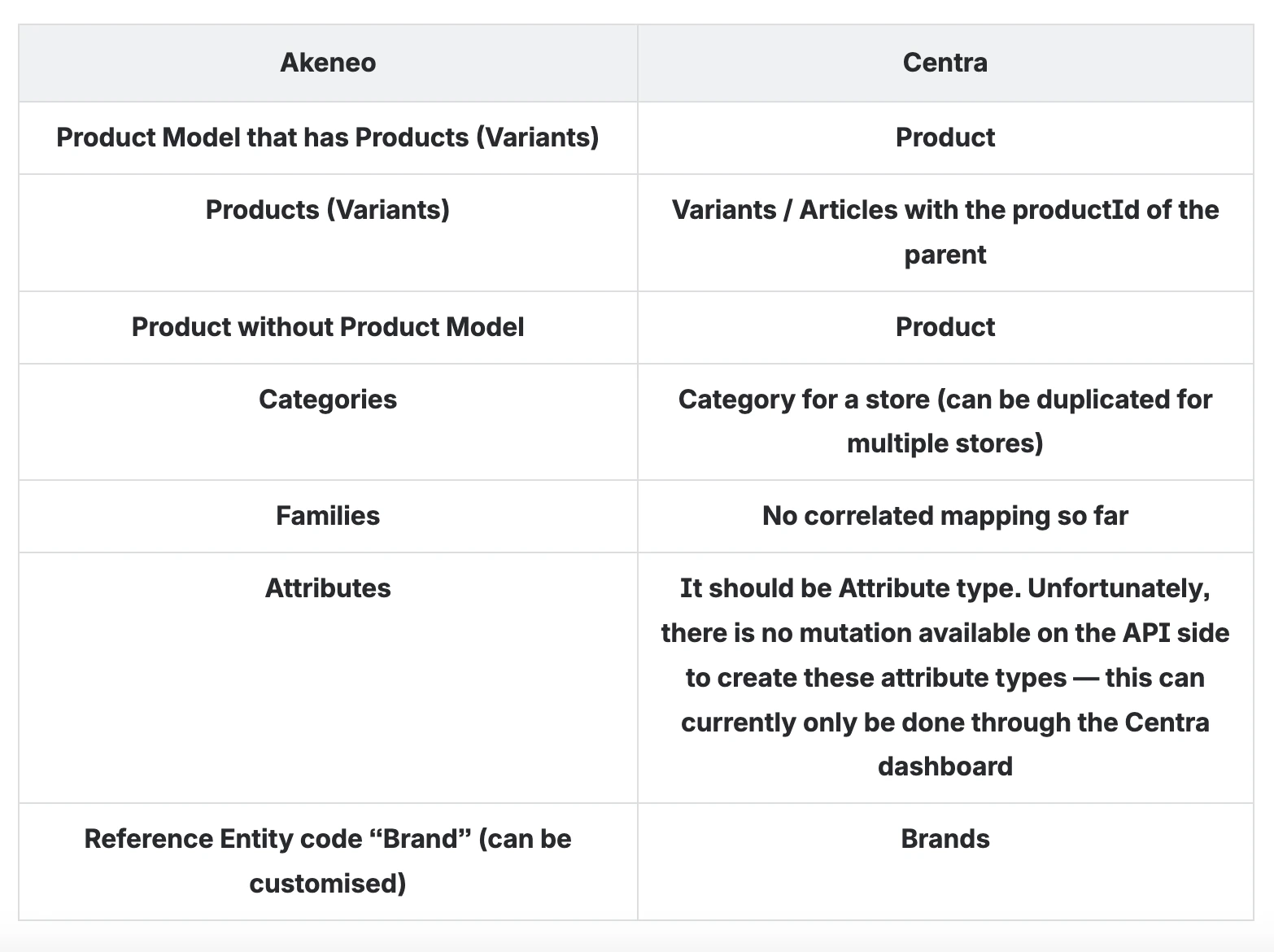Click the Centra column header
The height and width of the screenshot is (952, 1274).
coord(945,63)
